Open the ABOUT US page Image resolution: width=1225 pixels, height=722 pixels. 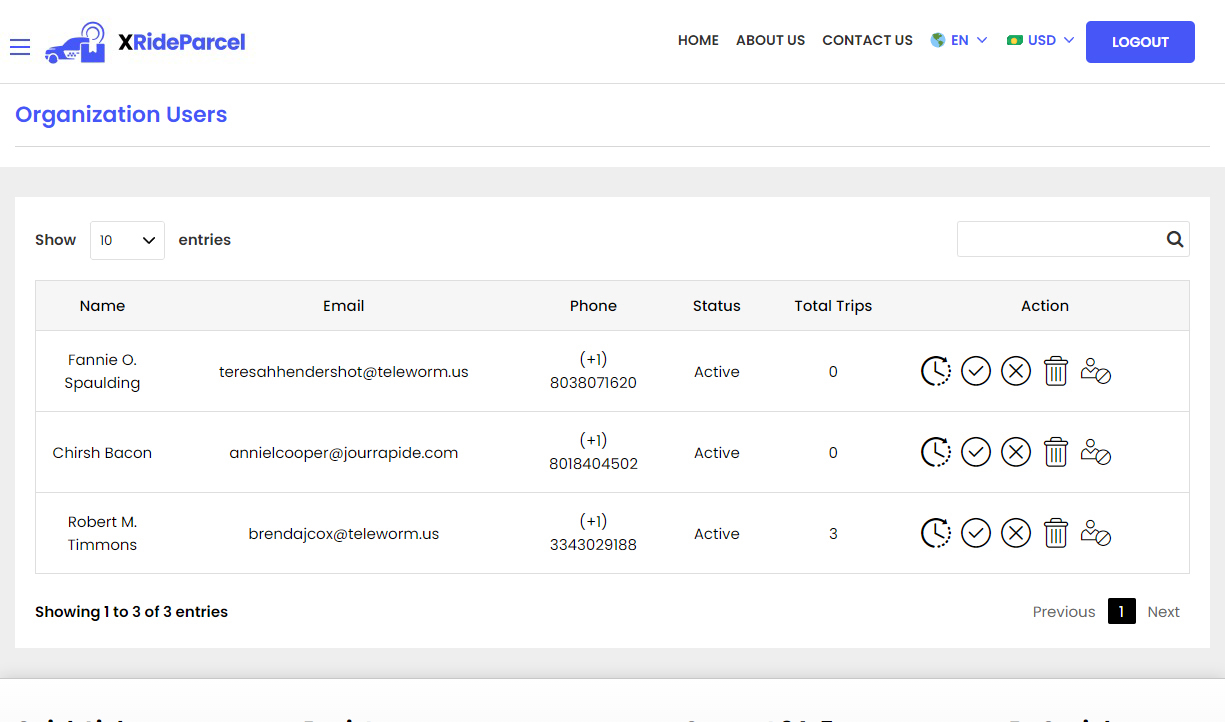click(770, 41)
